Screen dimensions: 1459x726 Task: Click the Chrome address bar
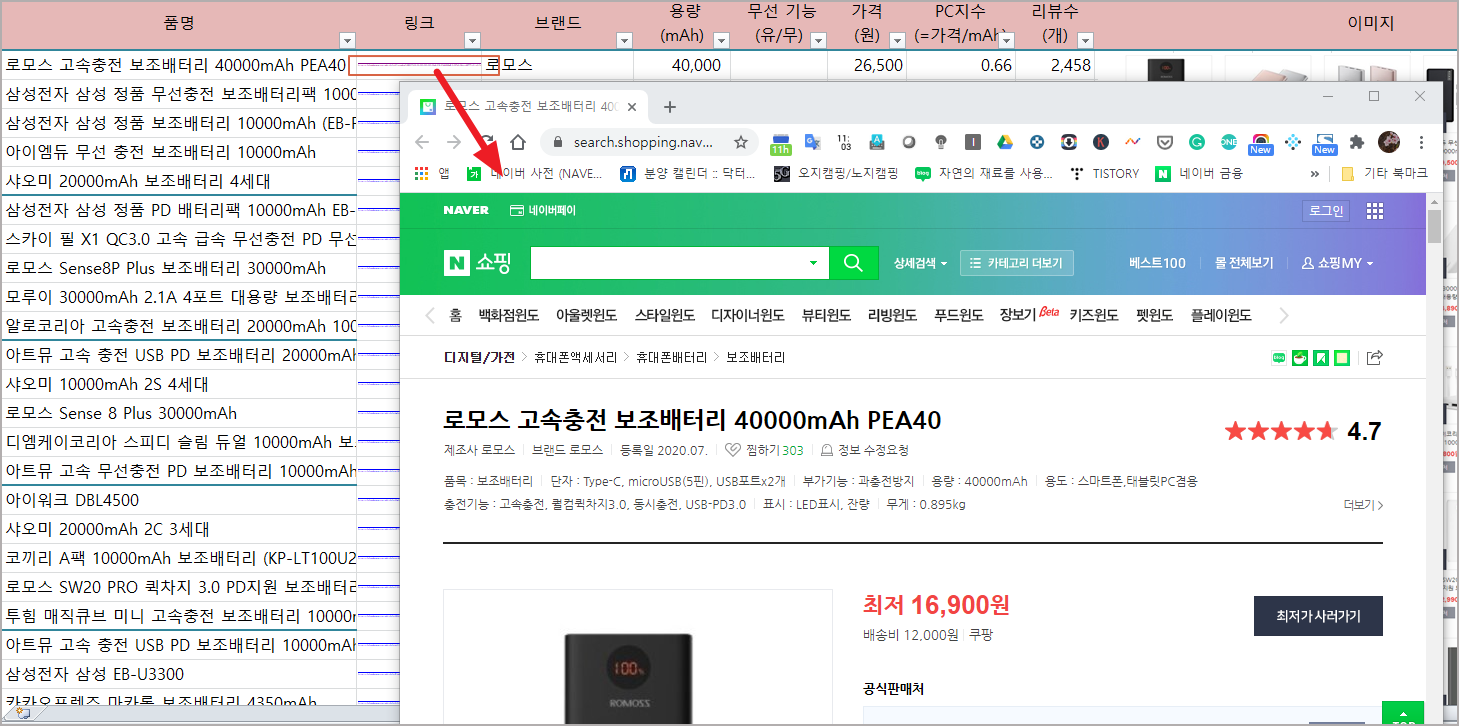[x=650, y=142]
